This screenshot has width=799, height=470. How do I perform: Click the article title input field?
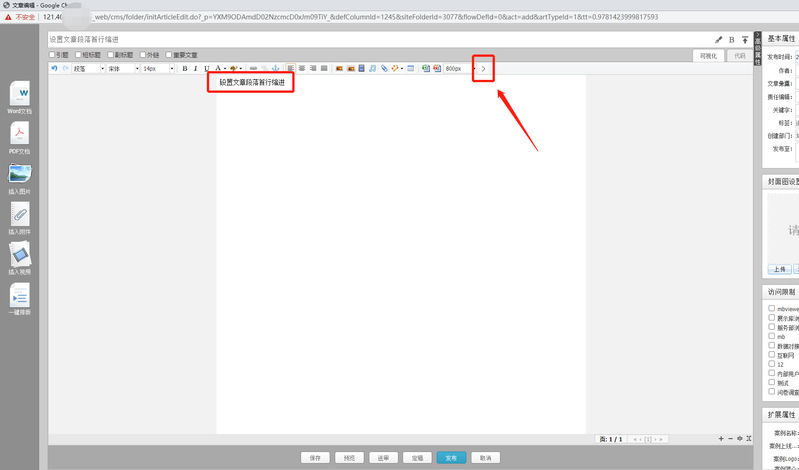point(370,39)
